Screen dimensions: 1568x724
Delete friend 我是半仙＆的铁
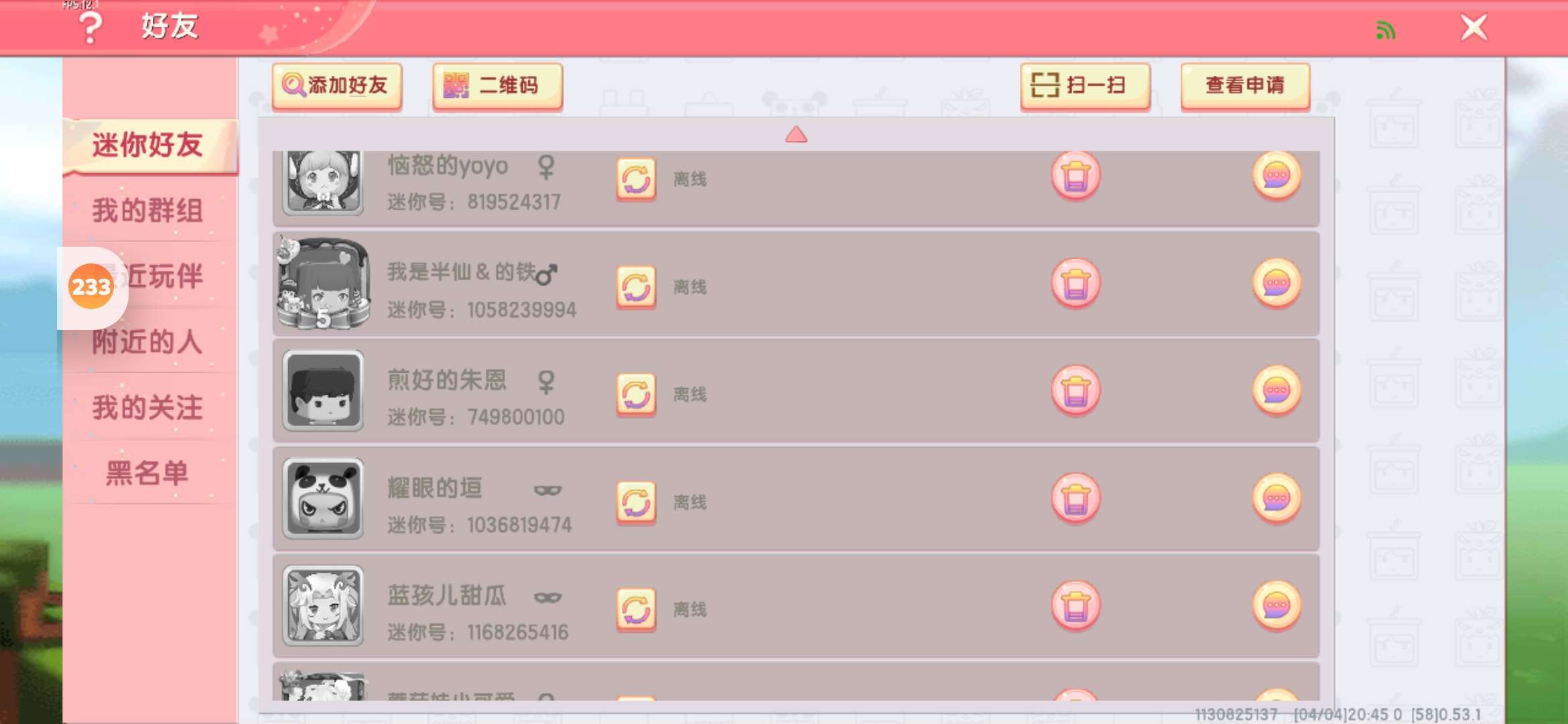[x=1075, y=284]
